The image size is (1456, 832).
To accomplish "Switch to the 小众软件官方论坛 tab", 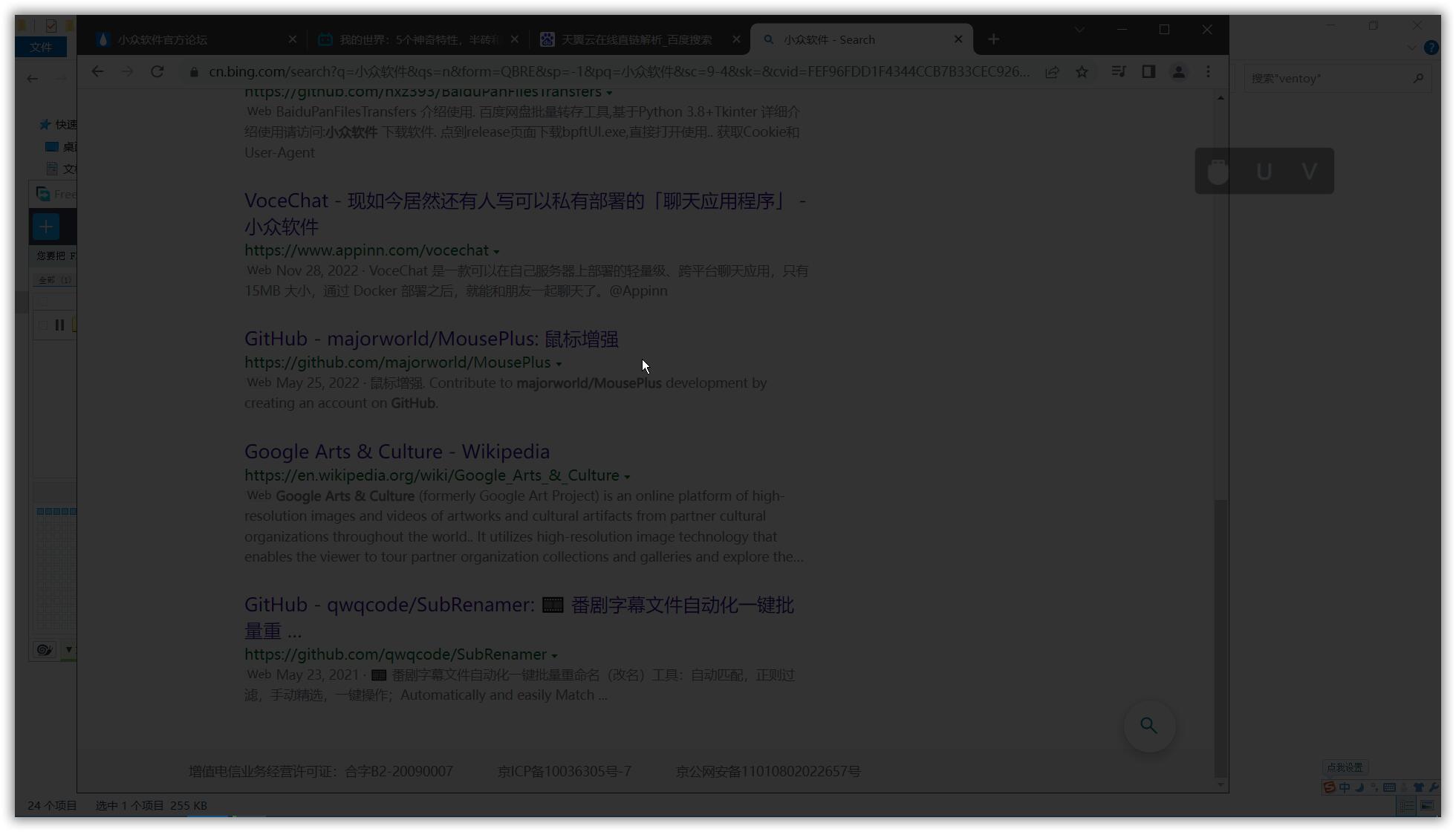I will click(163, 40).
